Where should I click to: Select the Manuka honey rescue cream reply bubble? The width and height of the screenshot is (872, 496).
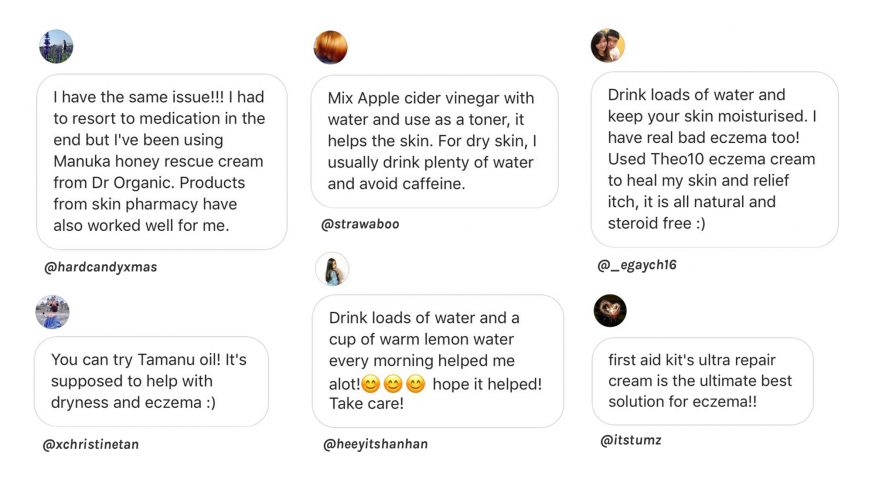point(162,162)
